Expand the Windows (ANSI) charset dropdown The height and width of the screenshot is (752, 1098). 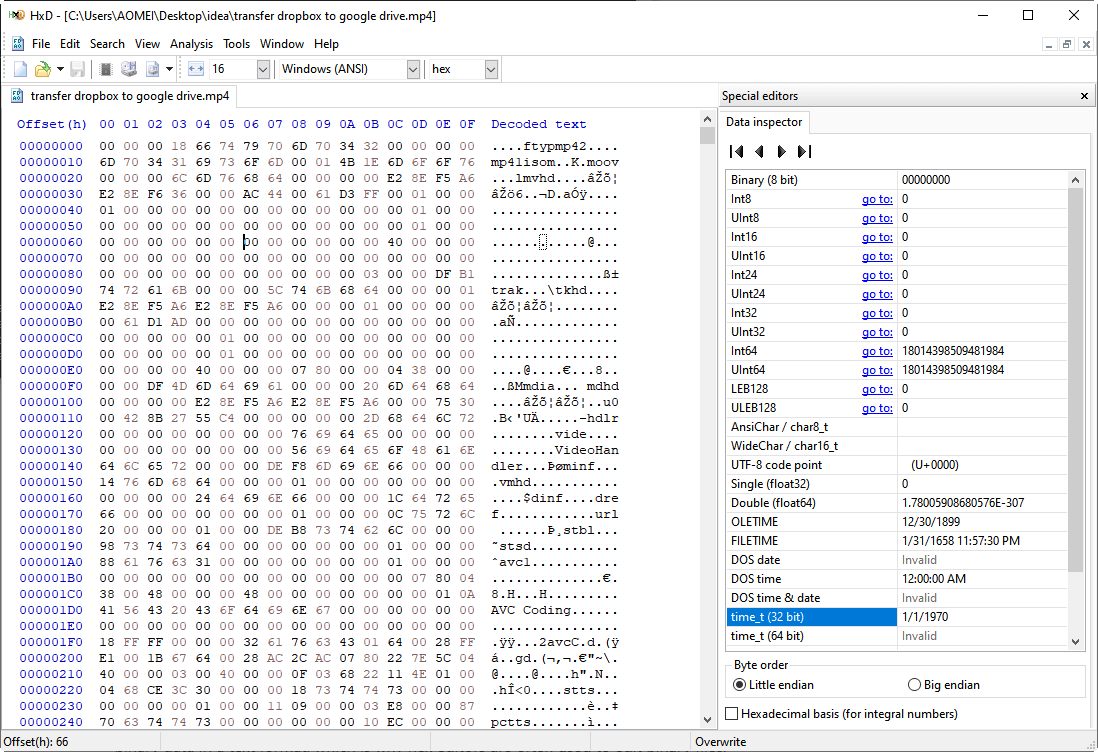coord(413,69)
